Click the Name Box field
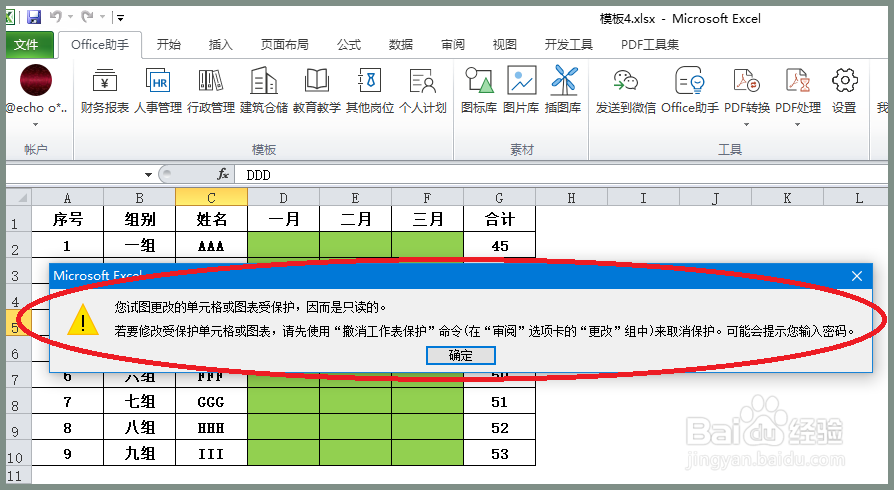 [73, 175]
